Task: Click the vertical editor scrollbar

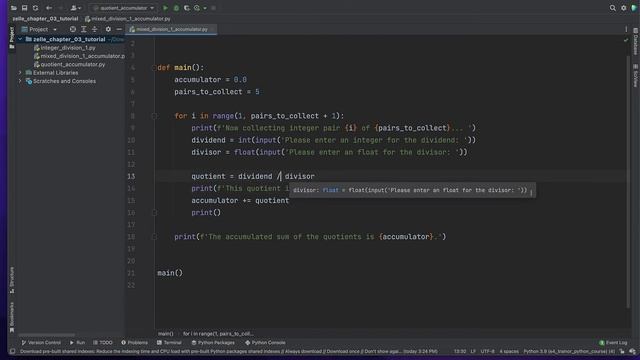Action: [x=628, y=182]
